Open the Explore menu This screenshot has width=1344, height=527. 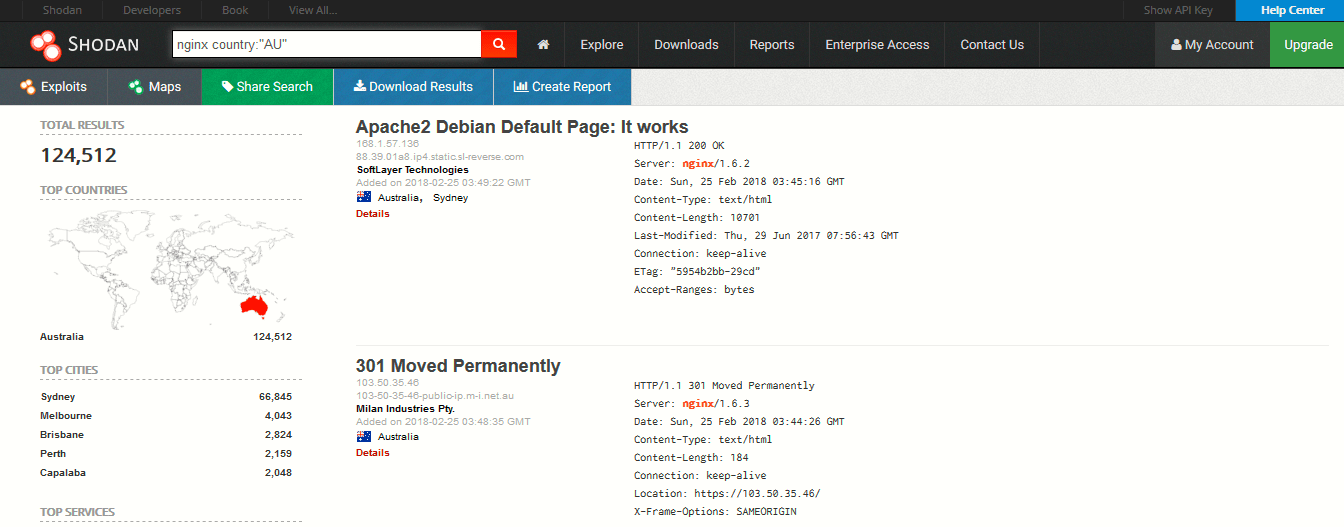(x=602, y=45)
